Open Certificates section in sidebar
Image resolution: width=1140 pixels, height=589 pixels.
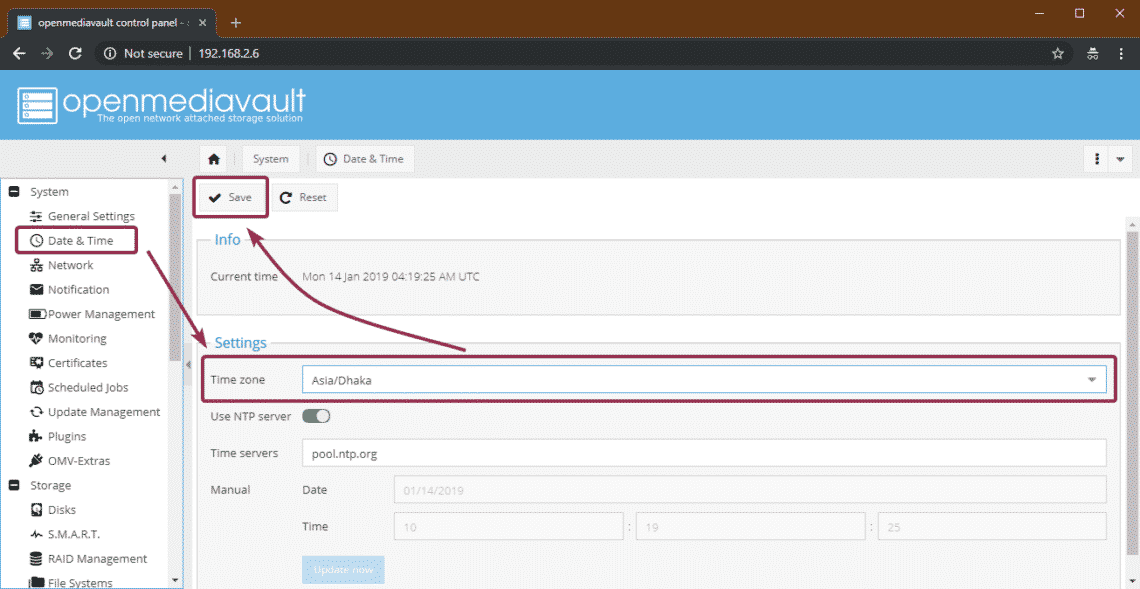(77, 363)
